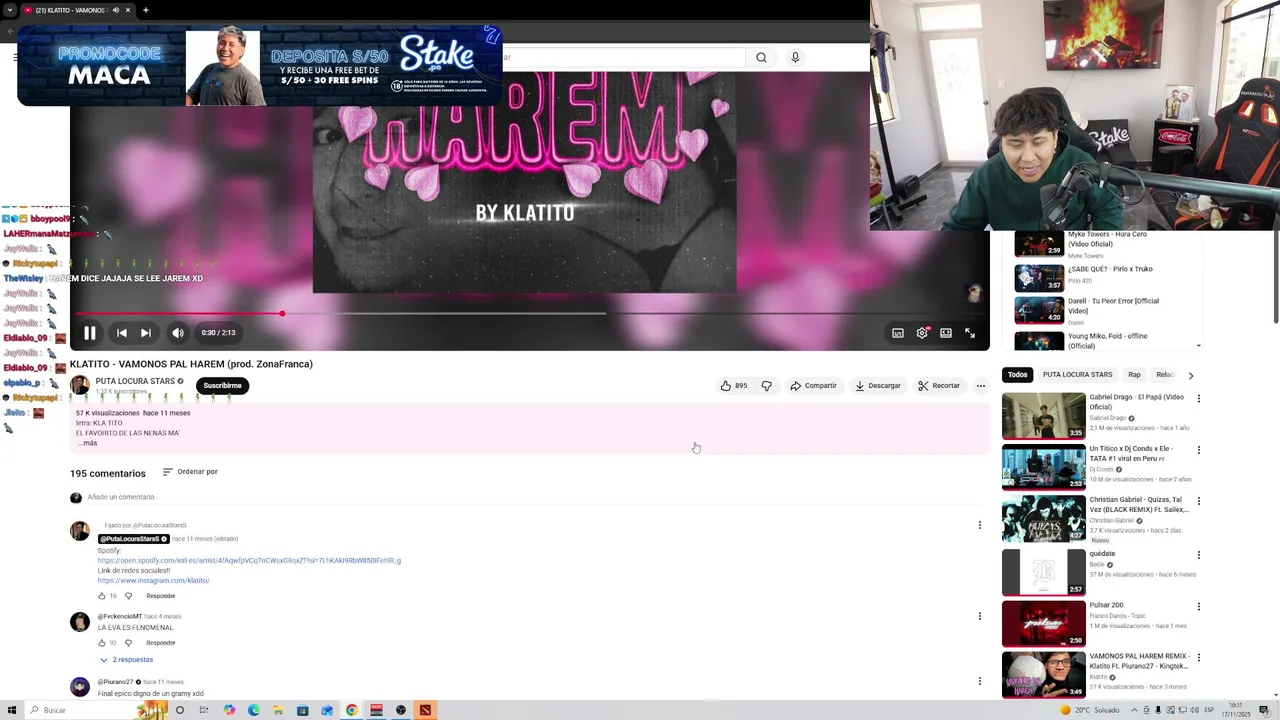Image resolution: width=1280 pixels, height=720 pixels.
Task: Reply to the pinned comment with Responder
Action: 161,596
